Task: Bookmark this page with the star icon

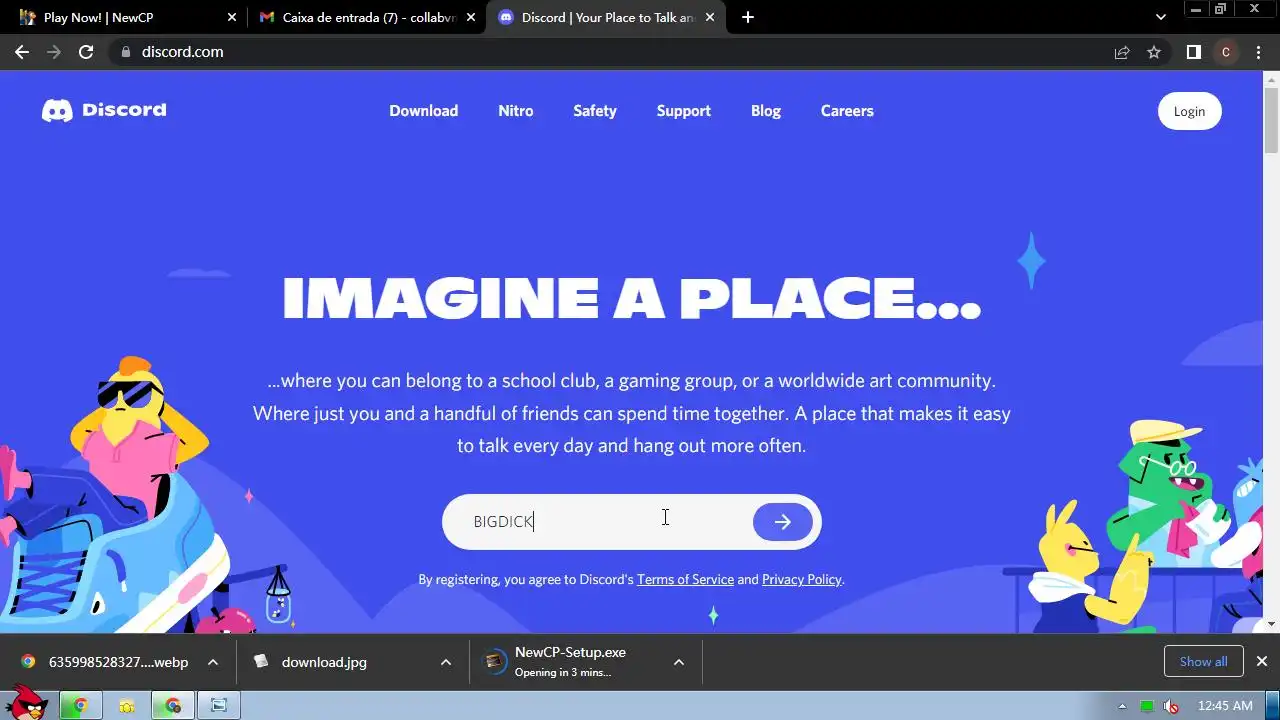Action: (x=1154, y=52)
